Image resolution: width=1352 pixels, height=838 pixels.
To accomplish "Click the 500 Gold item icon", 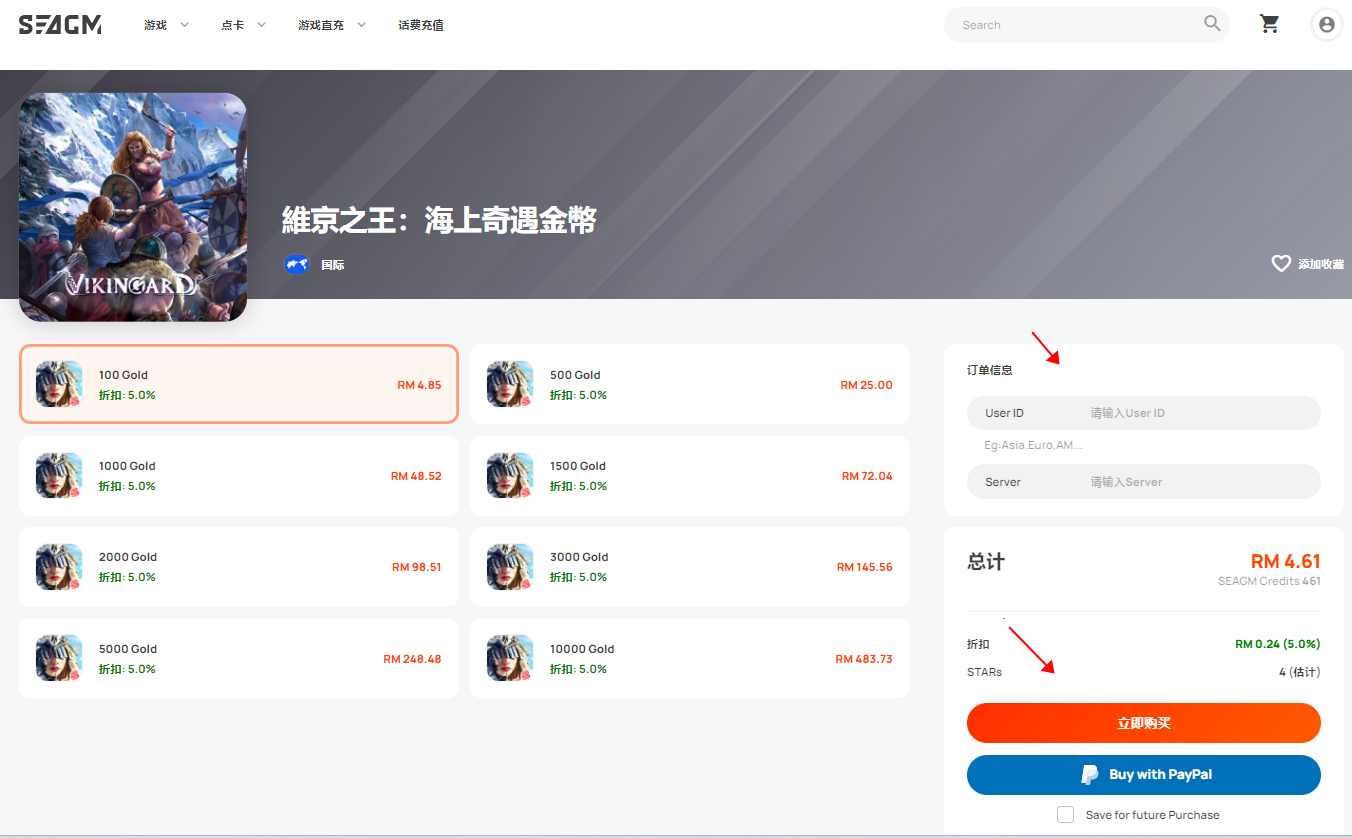I will (x=510, y=384).
